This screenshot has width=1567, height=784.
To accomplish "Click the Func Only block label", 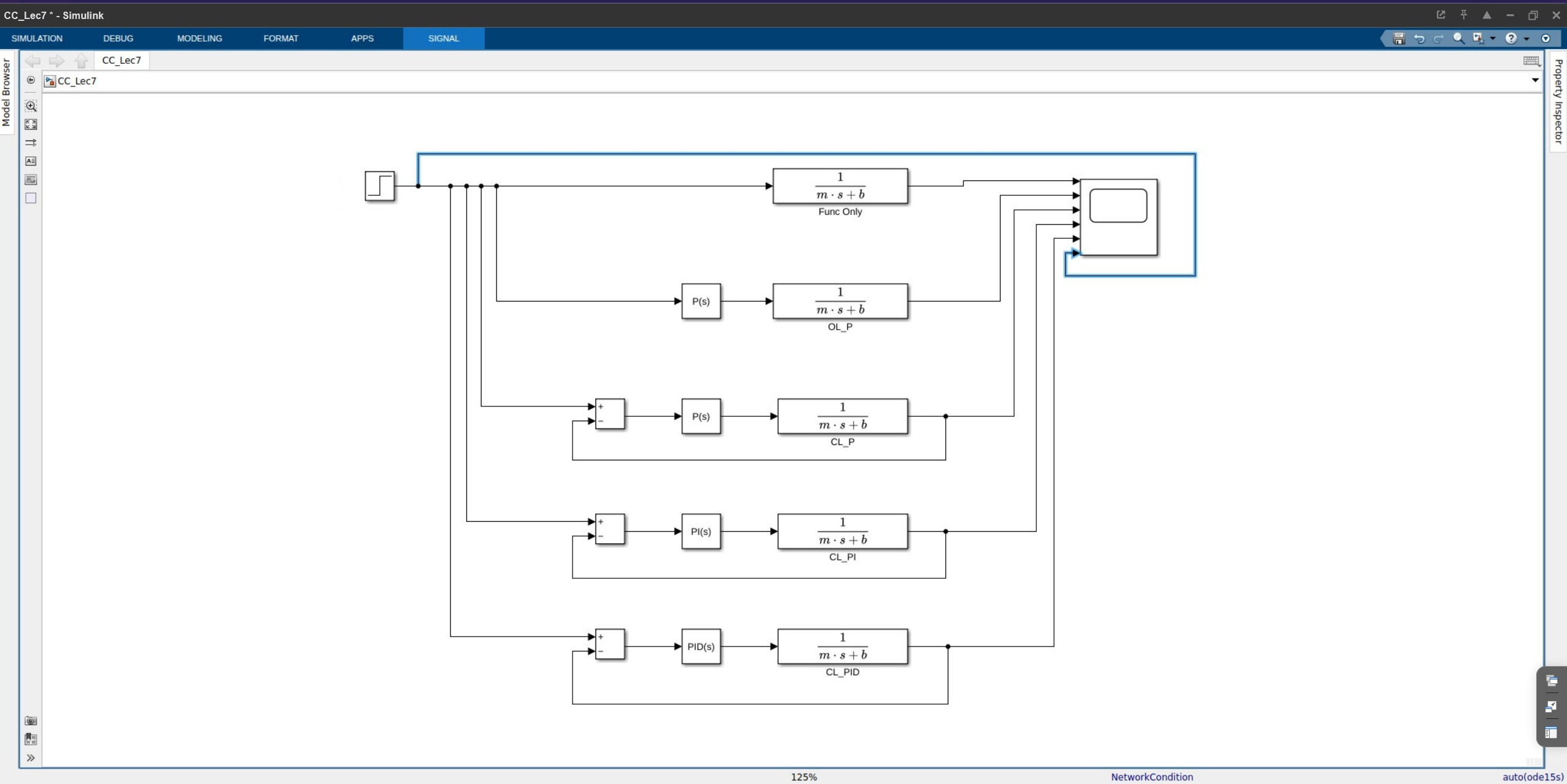I will [x=840, y=212].
